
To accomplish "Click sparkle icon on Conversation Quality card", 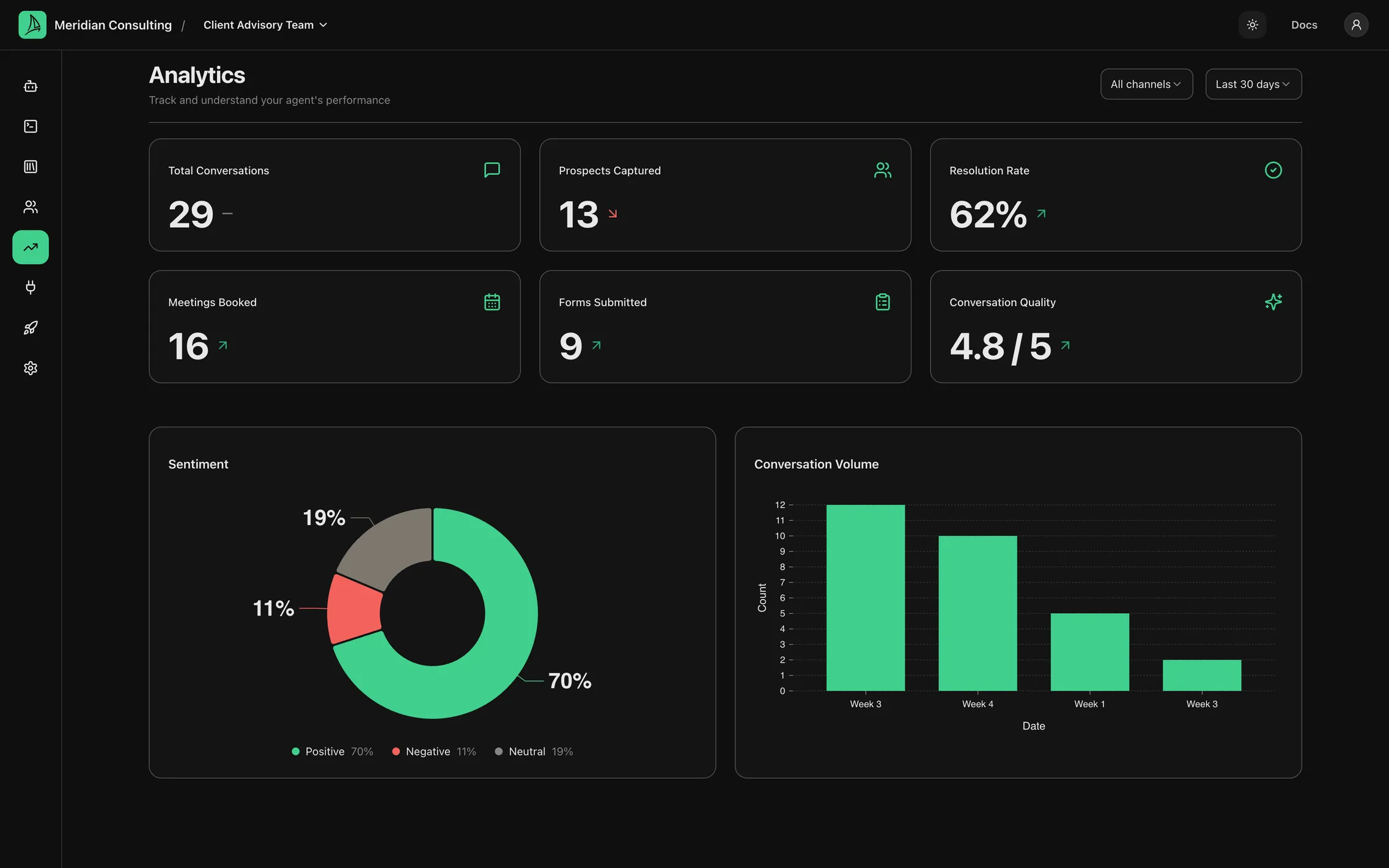I will coord(1273,302).
